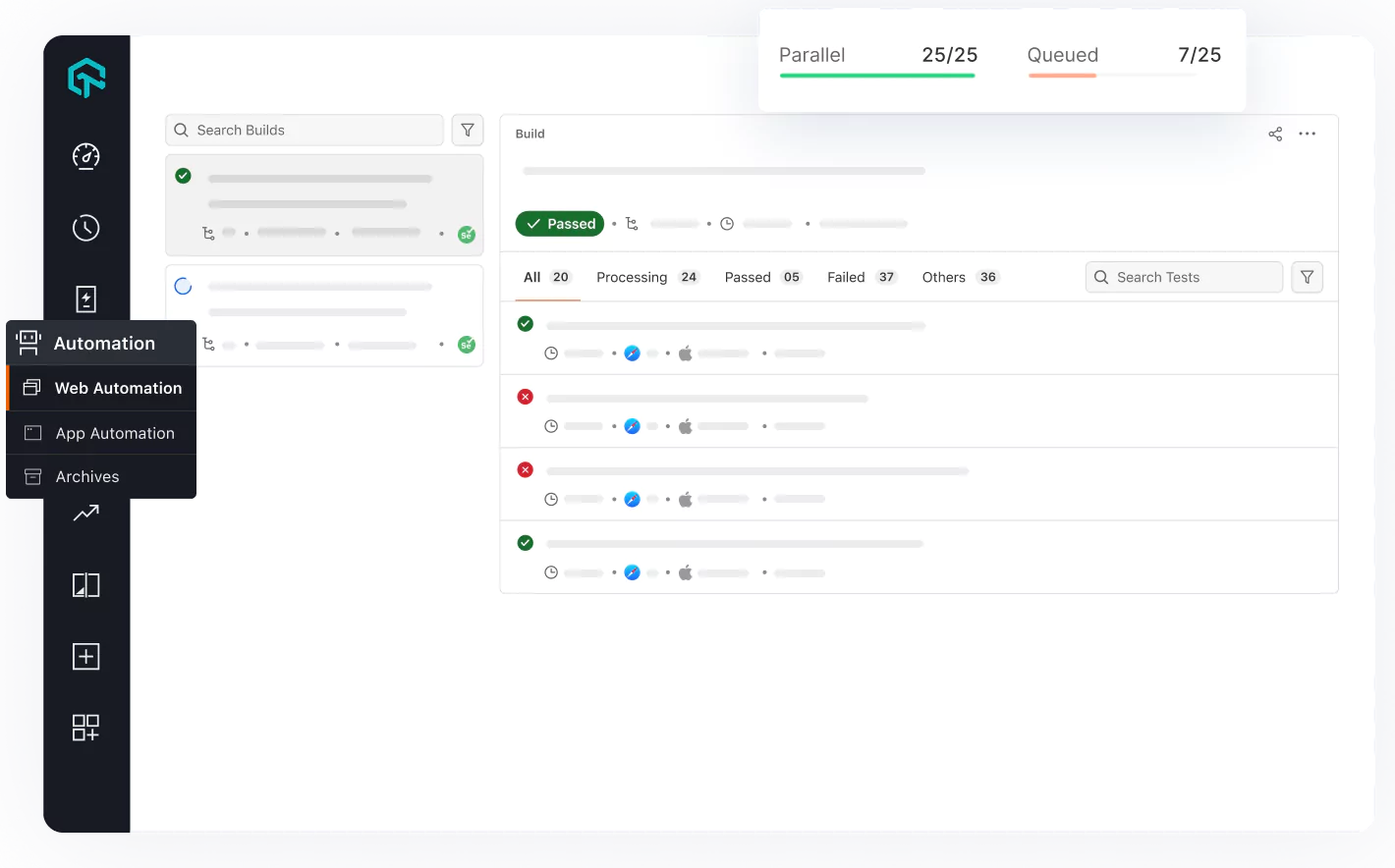Click the Archives box icon
Viewport: 1395px width, 868px height.
pos(32,476)
